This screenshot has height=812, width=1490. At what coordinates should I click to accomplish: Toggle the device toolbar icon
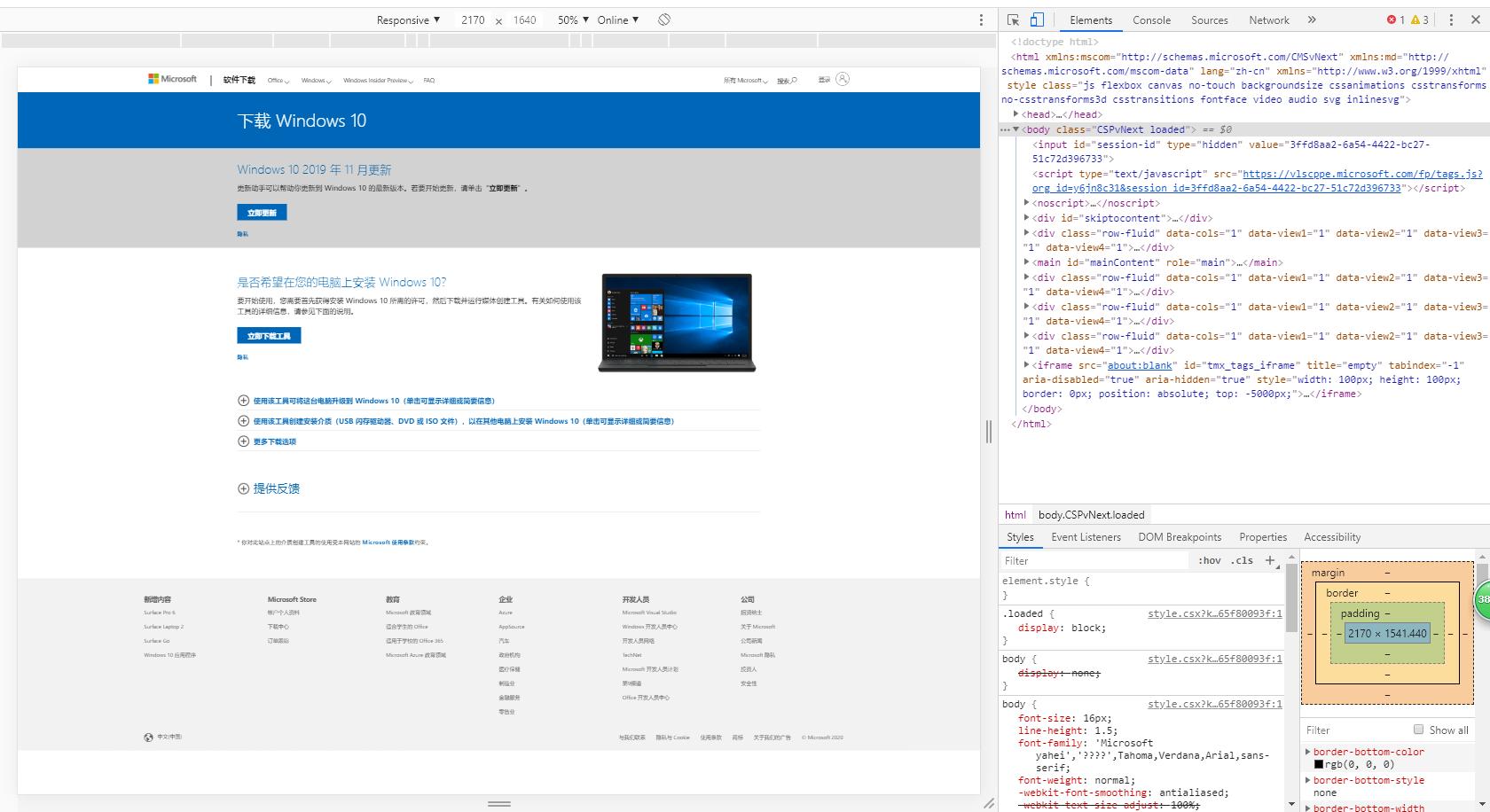click(x=1037, y=20)
